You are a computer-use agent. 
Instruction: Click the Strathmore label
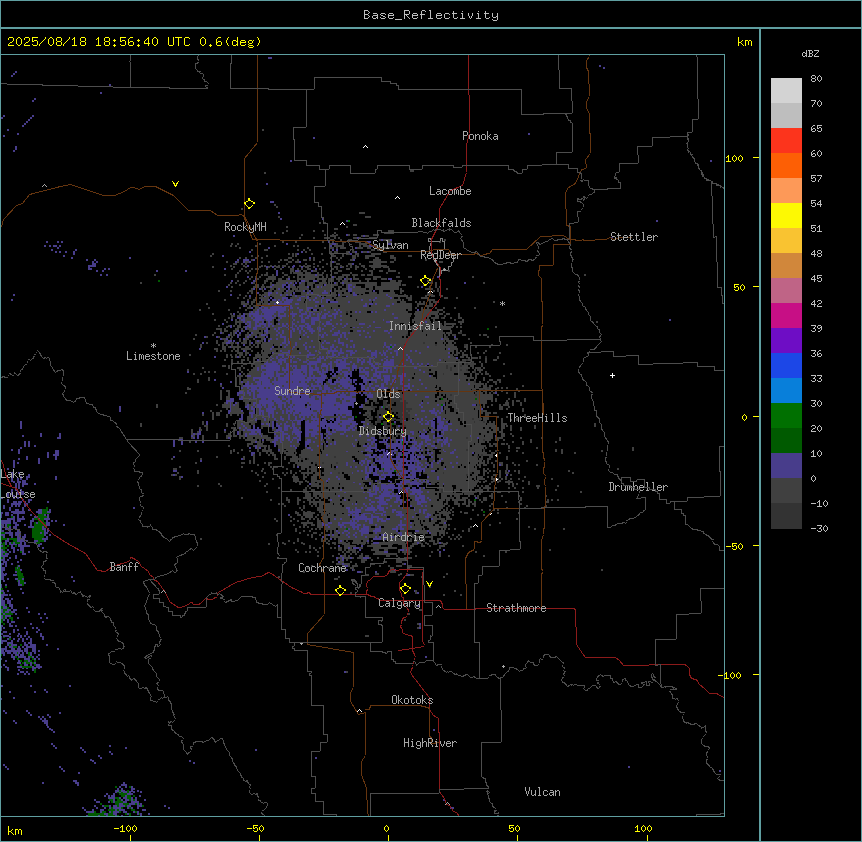coord(516,608)
